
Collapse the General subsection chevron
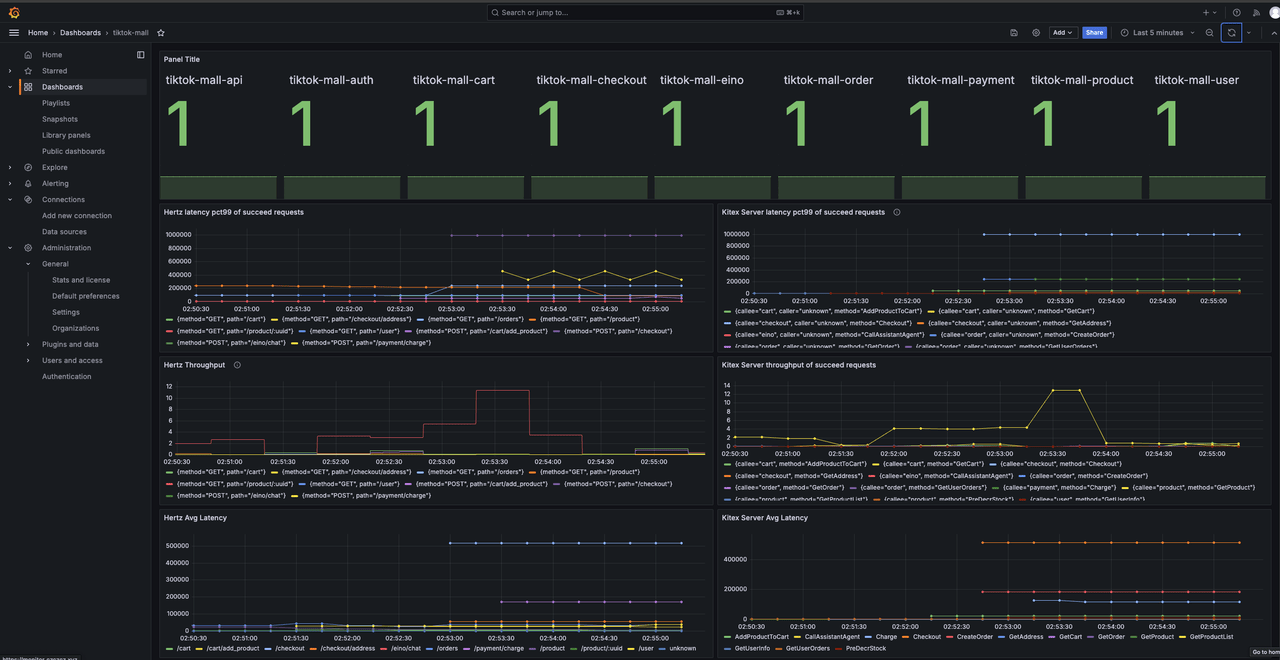click(x=28, y=264)
